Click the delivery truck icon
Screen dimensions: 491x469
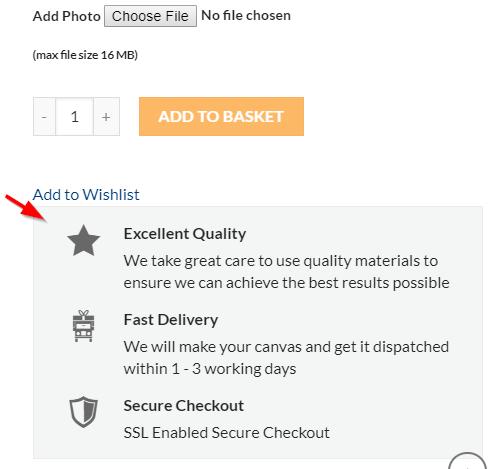coord(83,326)
